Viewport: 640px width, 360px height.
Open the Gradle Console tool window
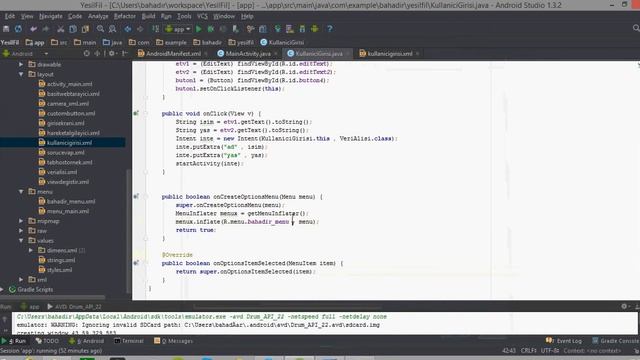[616, 341]
